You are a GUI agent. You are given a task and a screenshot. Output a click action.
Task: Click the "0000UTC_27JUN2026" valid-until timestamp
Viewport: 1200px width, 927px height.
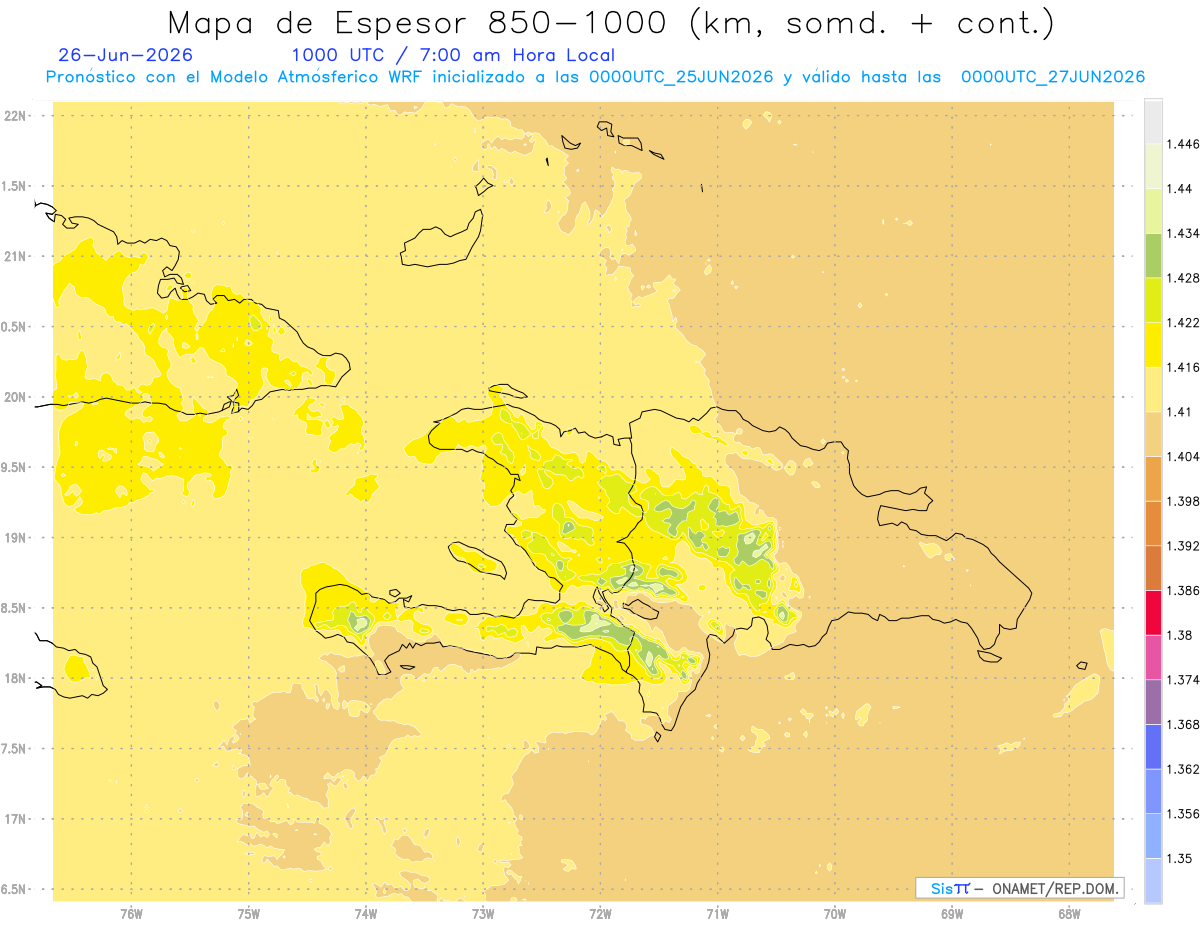point(1053,77)
